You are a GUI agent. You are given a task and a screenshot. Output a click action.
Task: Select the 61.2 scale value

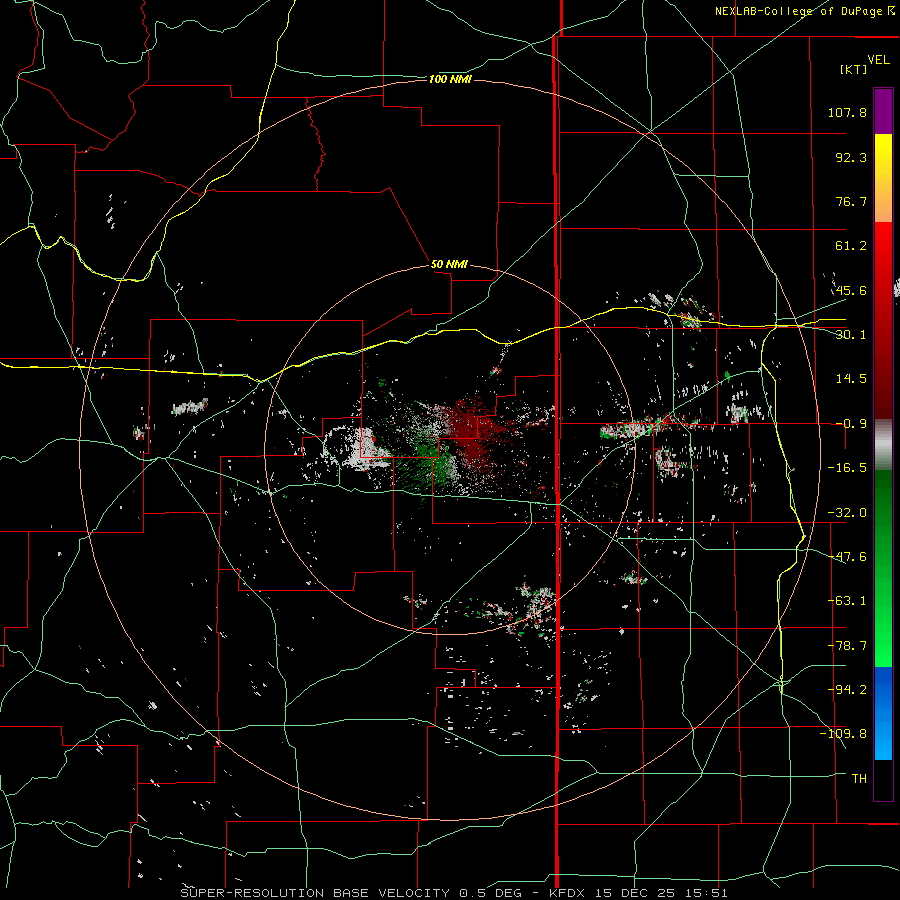(x=851, y=246)
